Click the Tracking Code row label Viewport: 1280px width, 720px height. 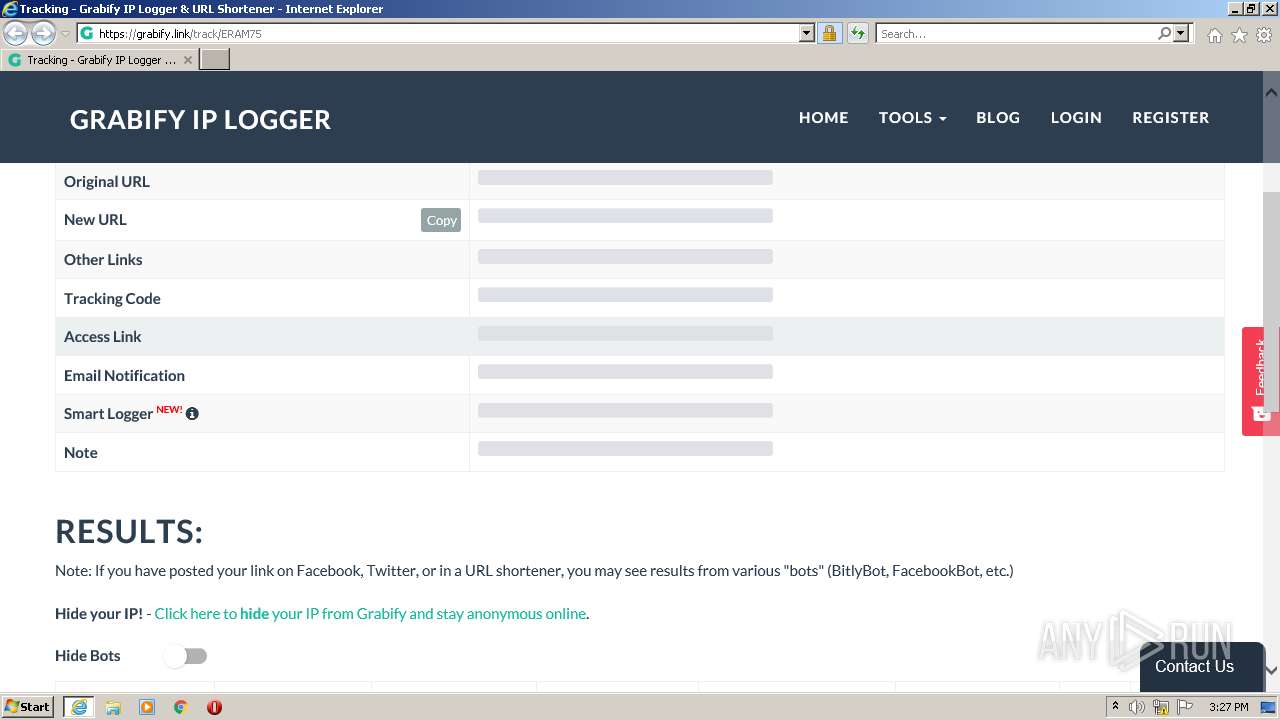click(112, 298)
